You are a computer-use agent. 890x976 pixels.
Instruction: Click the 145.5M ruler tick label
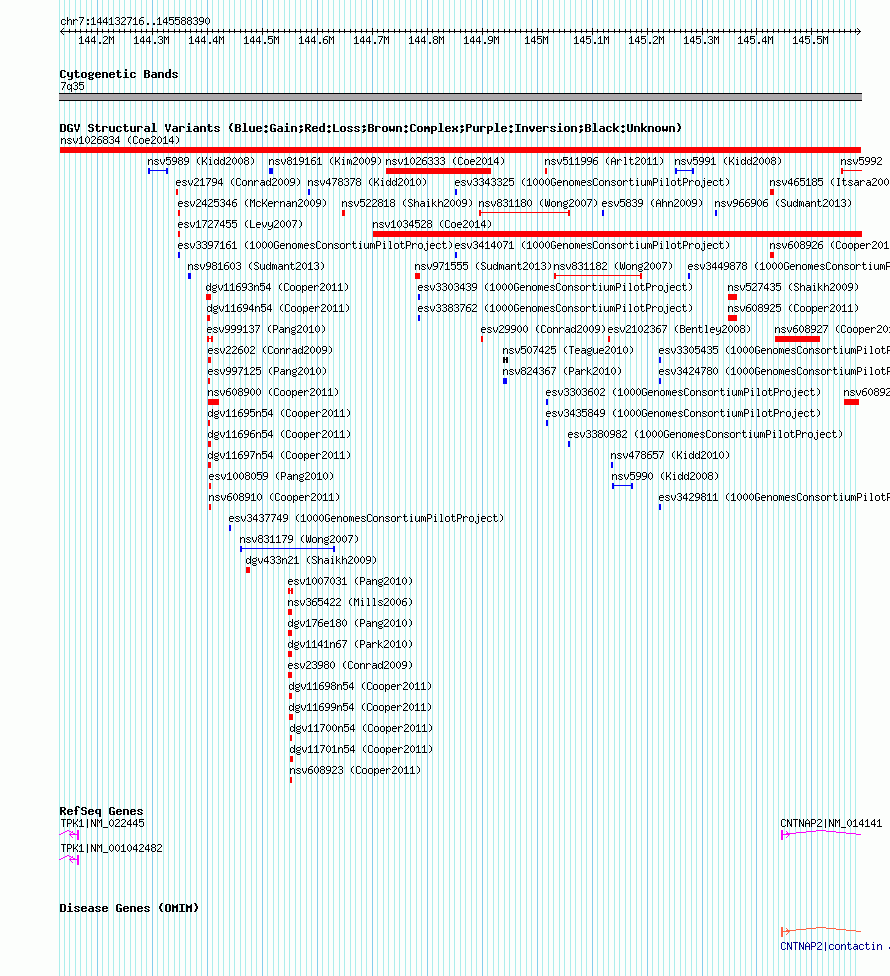pyautogui.click(x=810, y=40)
